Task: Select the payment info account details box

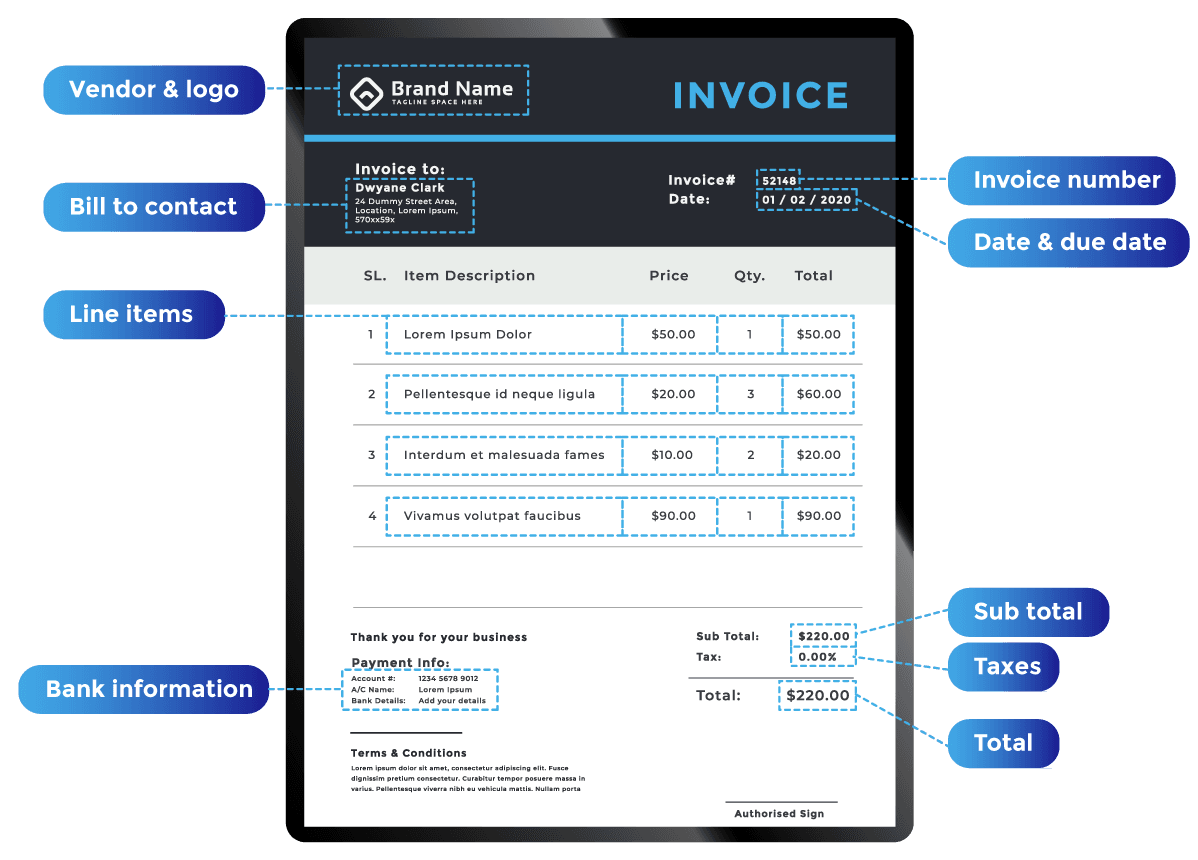Action: [x=420, y=690]
